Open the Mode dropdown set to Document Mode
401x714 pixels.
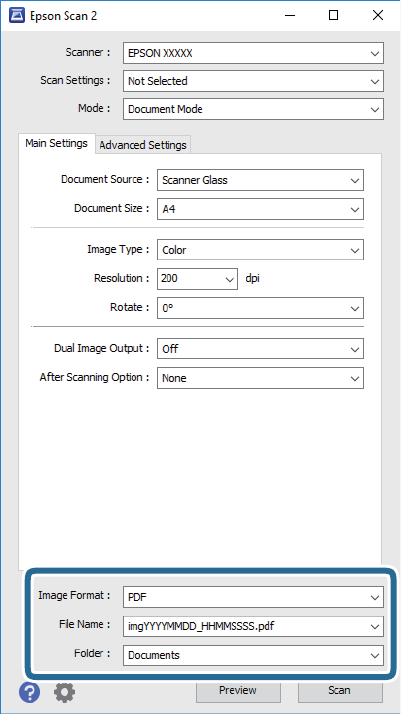tap(254, 109)
